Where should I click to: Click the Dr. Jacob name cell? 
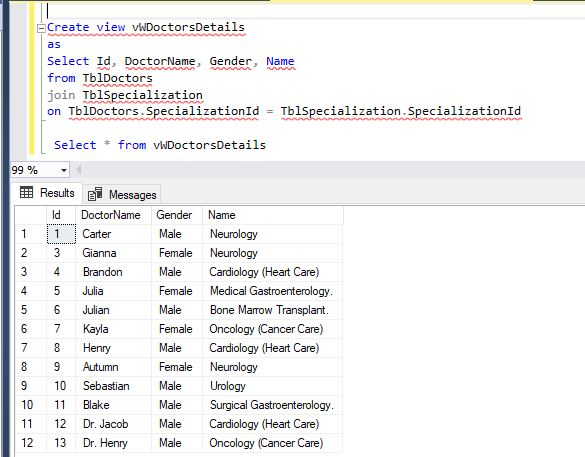tap(113, 424)
